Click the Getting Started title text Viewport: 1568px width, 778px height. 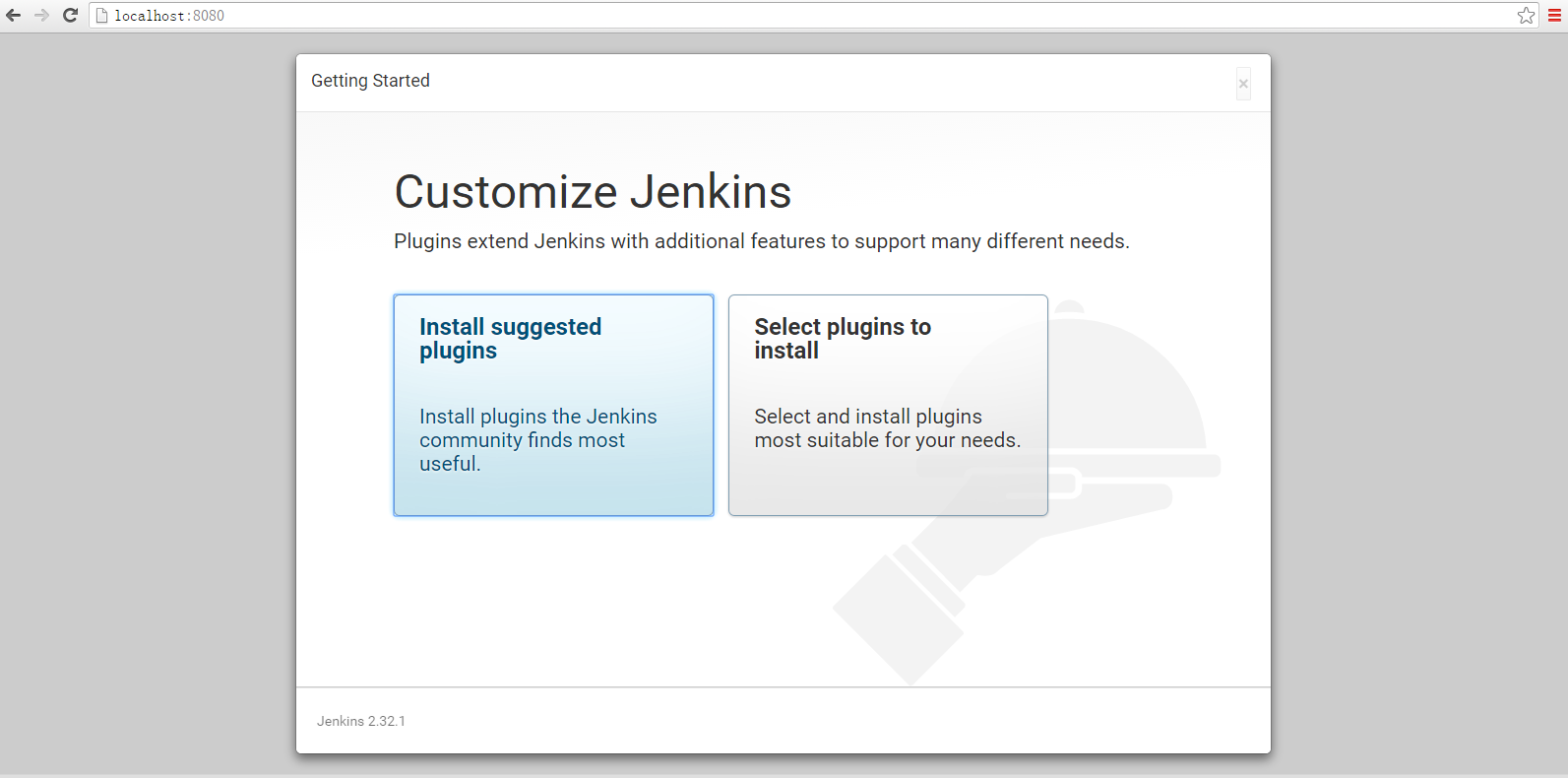[370, 81]
